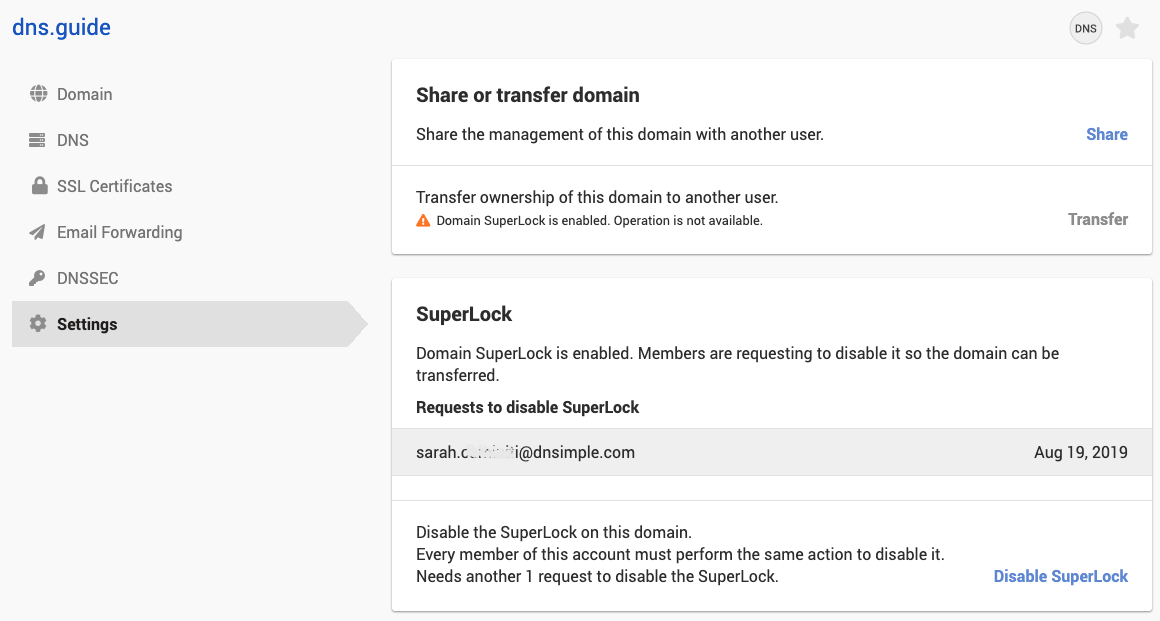
Task: Click the globe icon beside Domain
Action: point(38,94)
